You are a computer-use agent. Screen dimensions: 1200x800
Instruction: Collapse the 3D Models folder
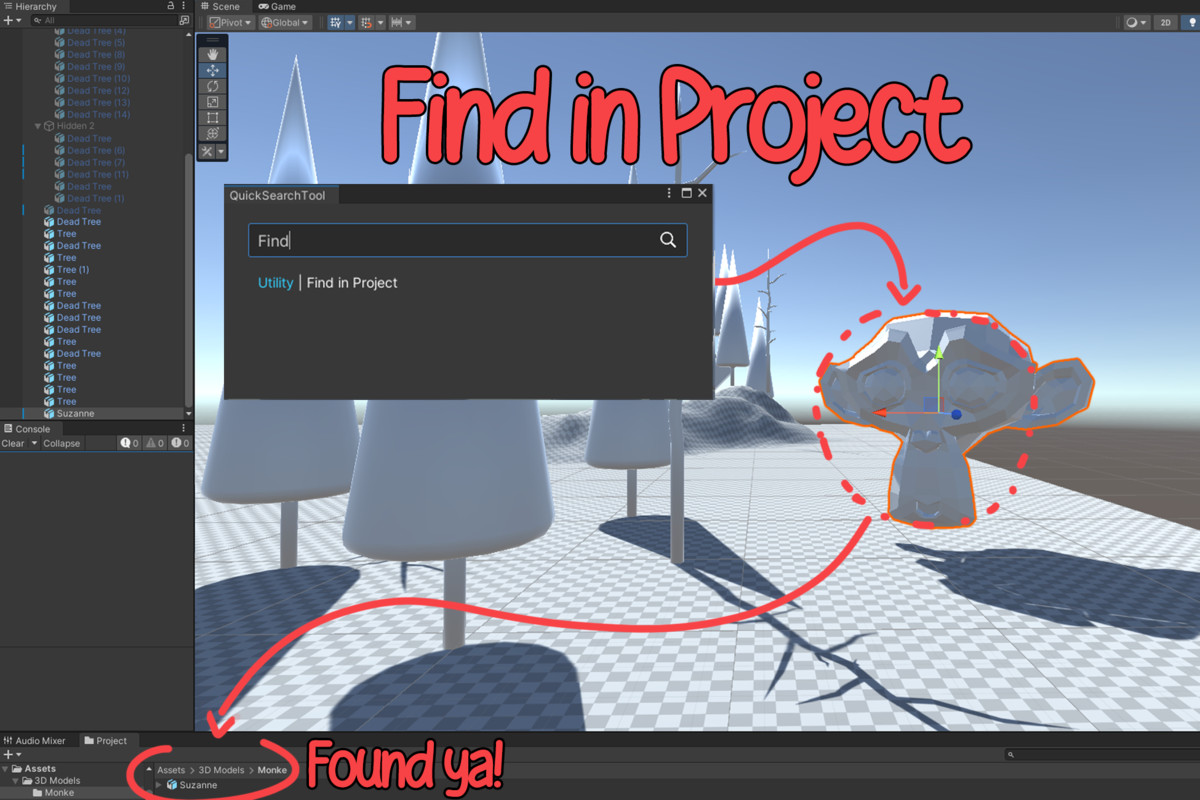(x=17, y=781)
